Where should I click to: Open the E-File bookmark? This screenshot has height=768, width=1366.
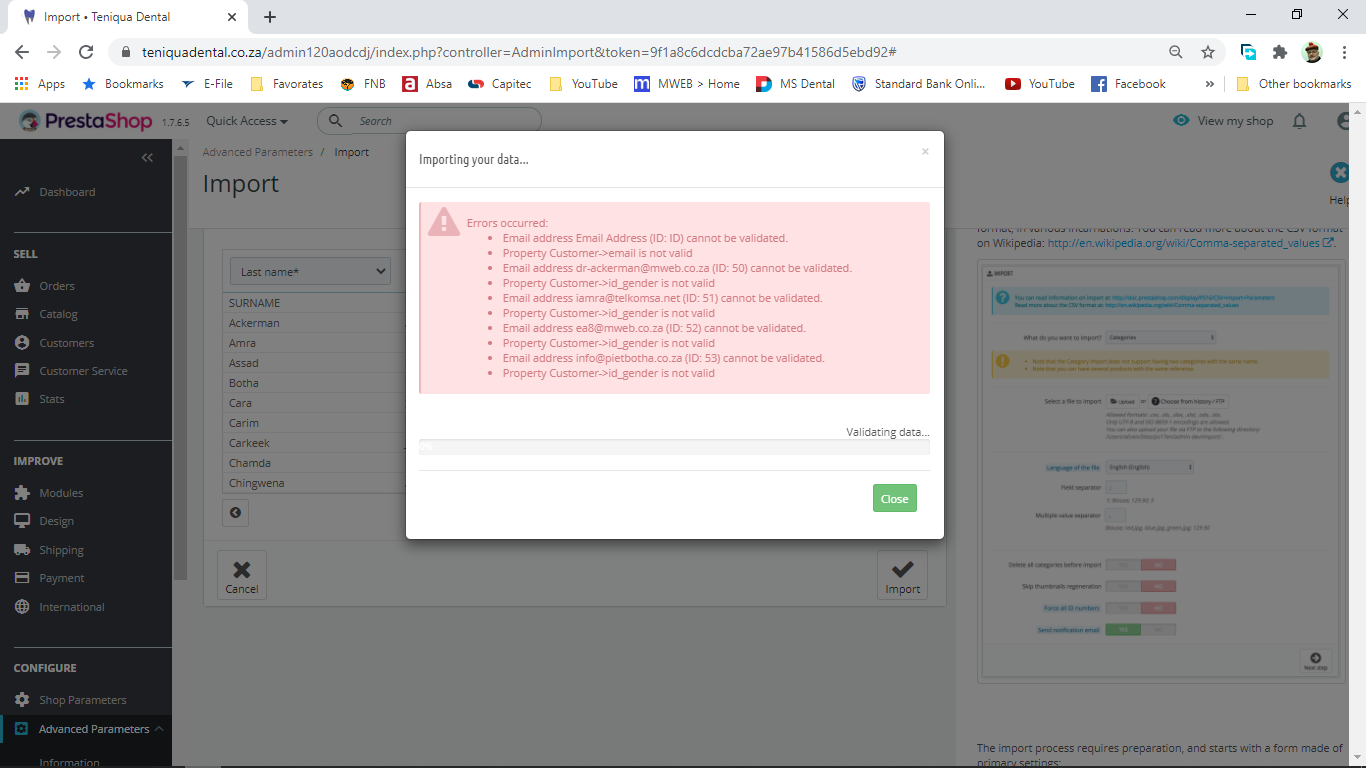pos(206,84)
